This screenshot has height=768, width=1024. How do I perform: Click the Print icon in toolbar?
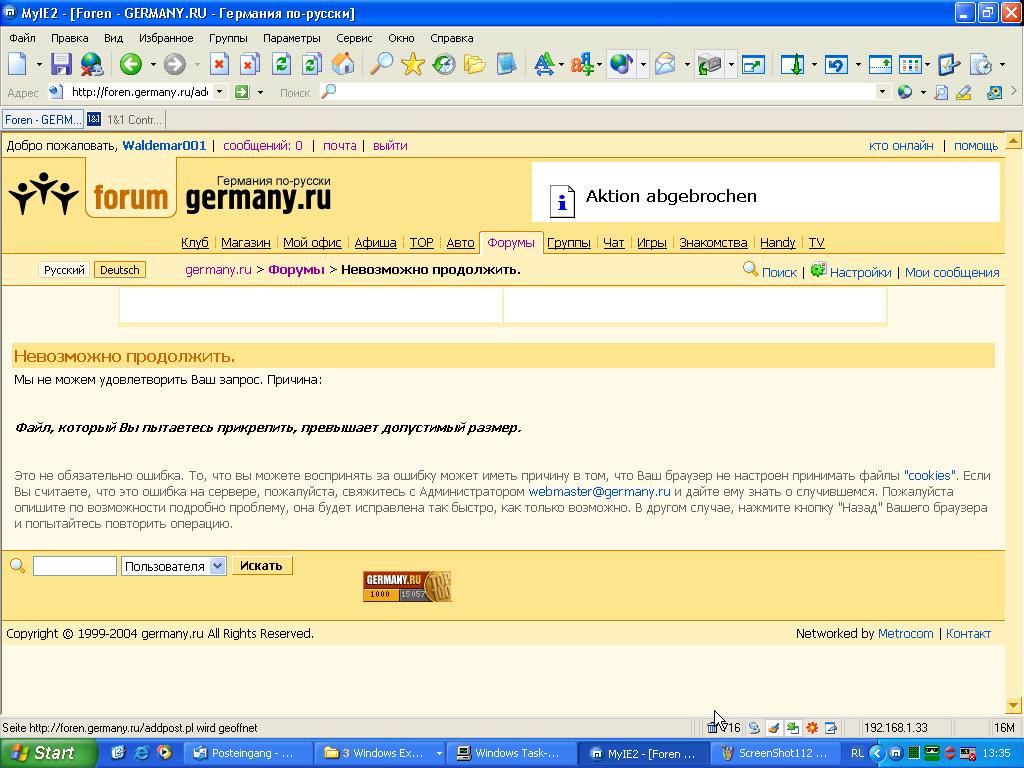709,65
